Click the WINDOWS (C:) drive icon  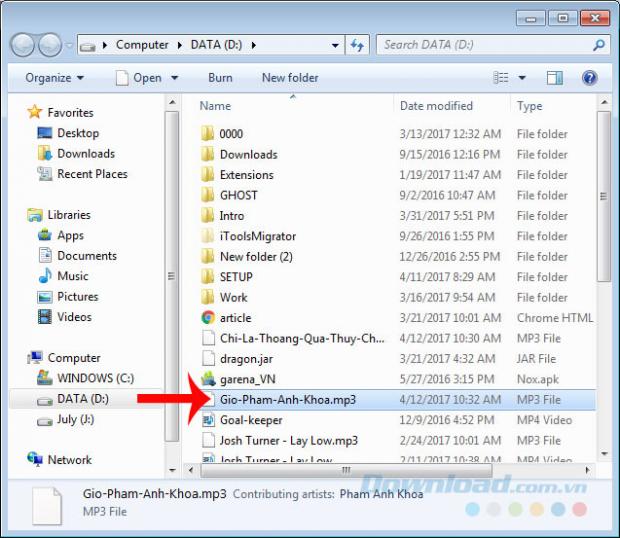pyautogui.click(x=45, y=378)
